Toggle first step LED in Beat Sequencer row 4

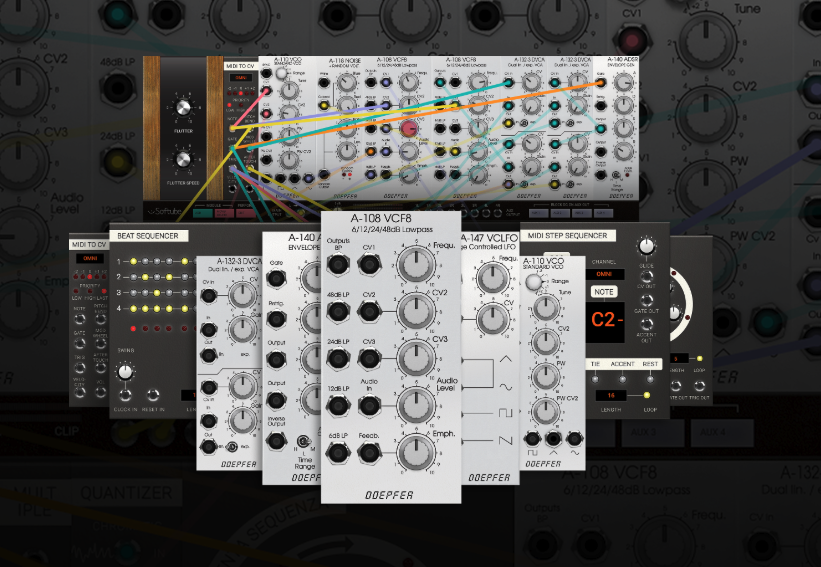[134, 309]
